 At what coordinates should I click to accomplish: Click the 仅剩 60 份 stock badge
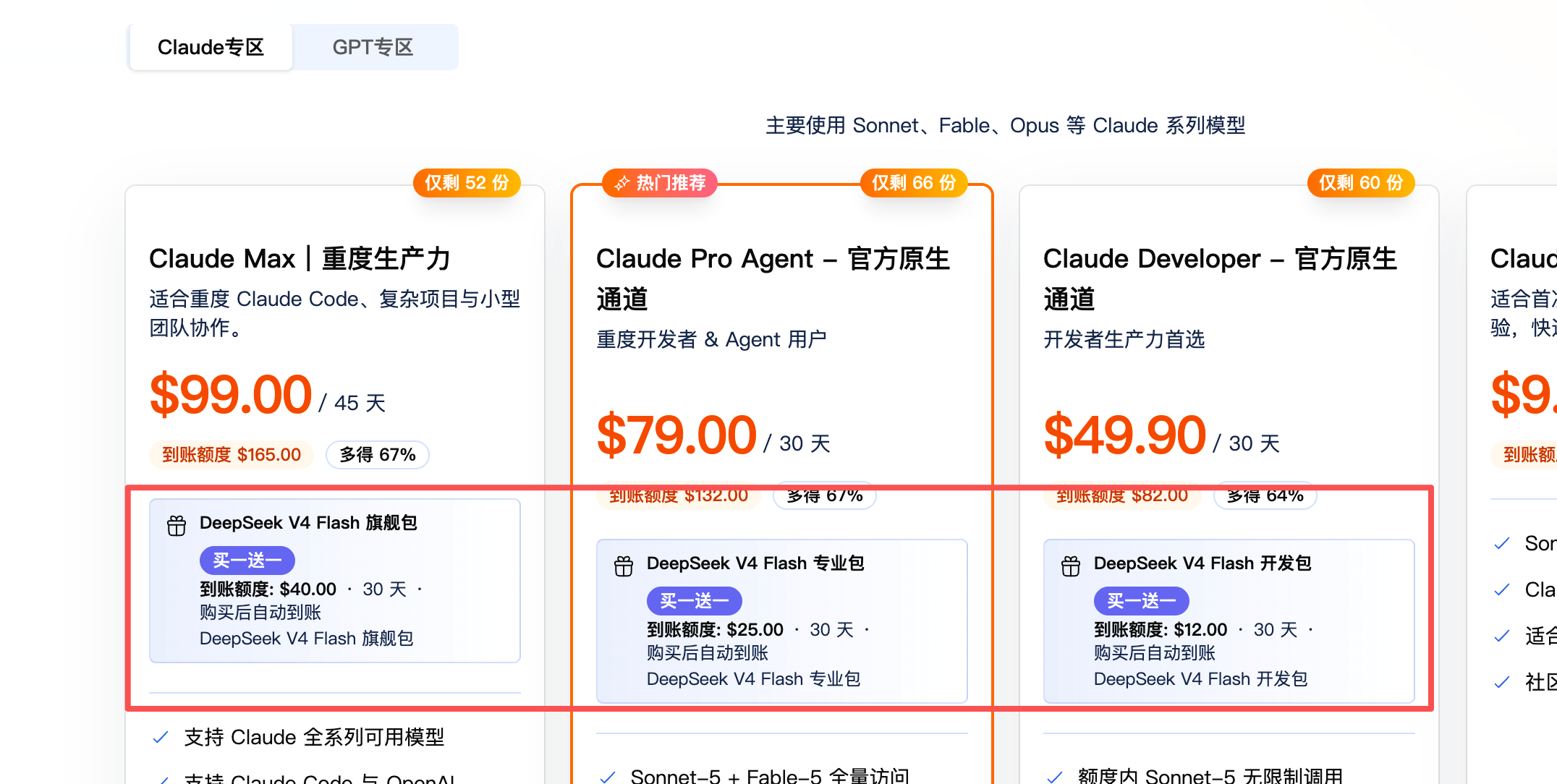tap(1361, 183)
